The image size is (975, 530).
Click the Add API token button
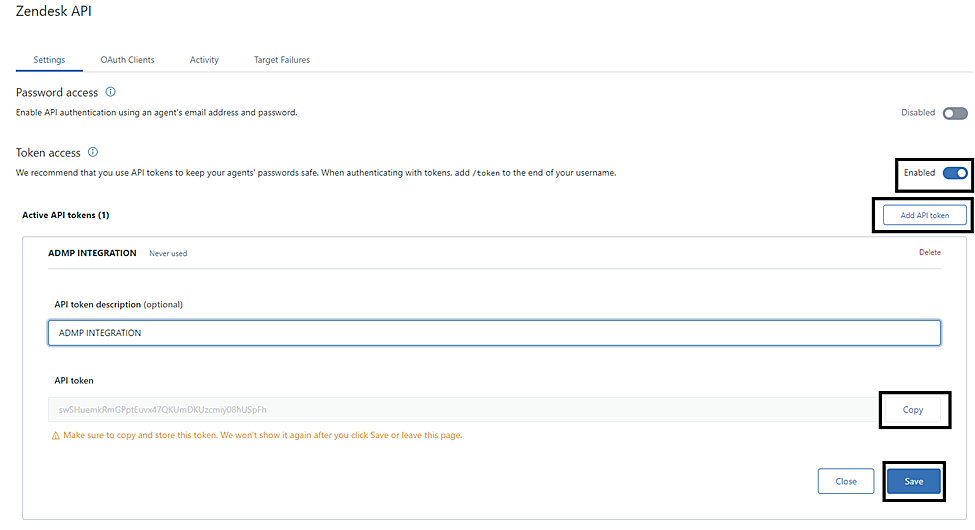(x=925, y=215)
